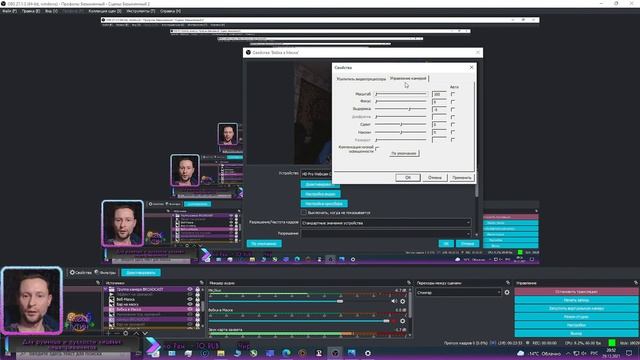Click the Mic/Aux volume slider handle
The width and height of the screenshot is (640, 360).
point(340,301)
